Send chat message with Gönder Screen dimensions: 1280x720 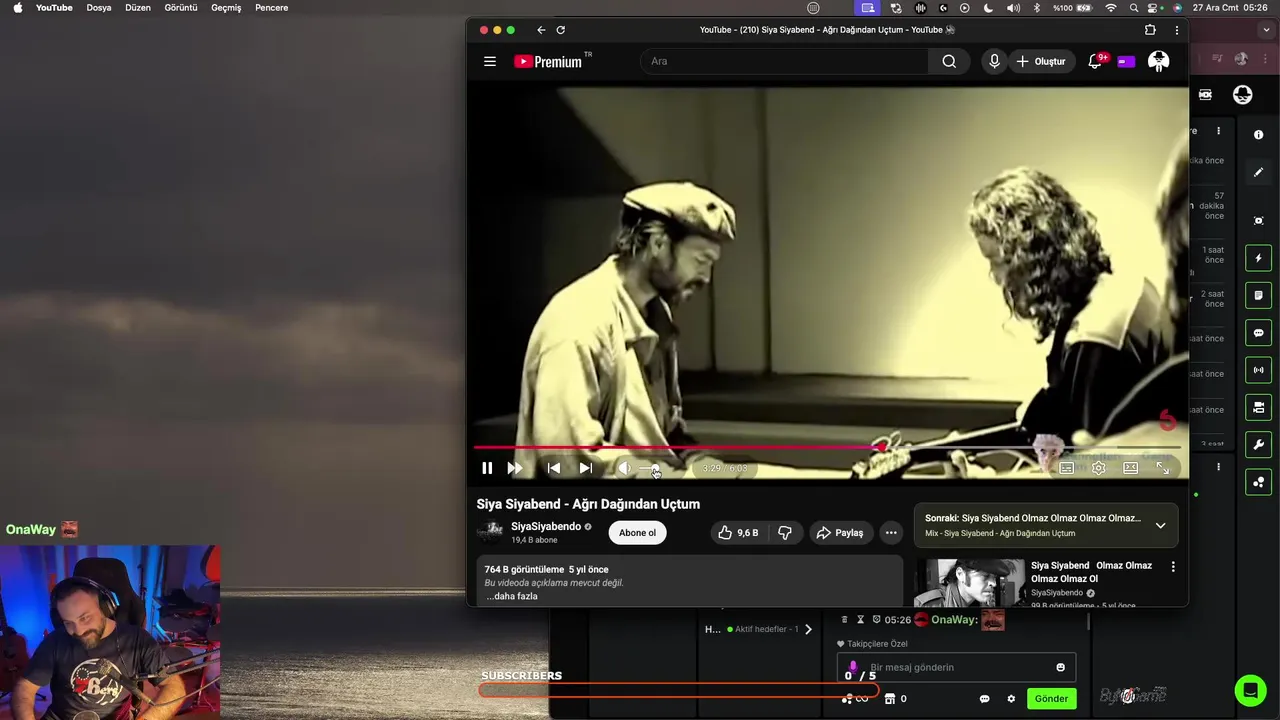click(x=1051, y=699)
